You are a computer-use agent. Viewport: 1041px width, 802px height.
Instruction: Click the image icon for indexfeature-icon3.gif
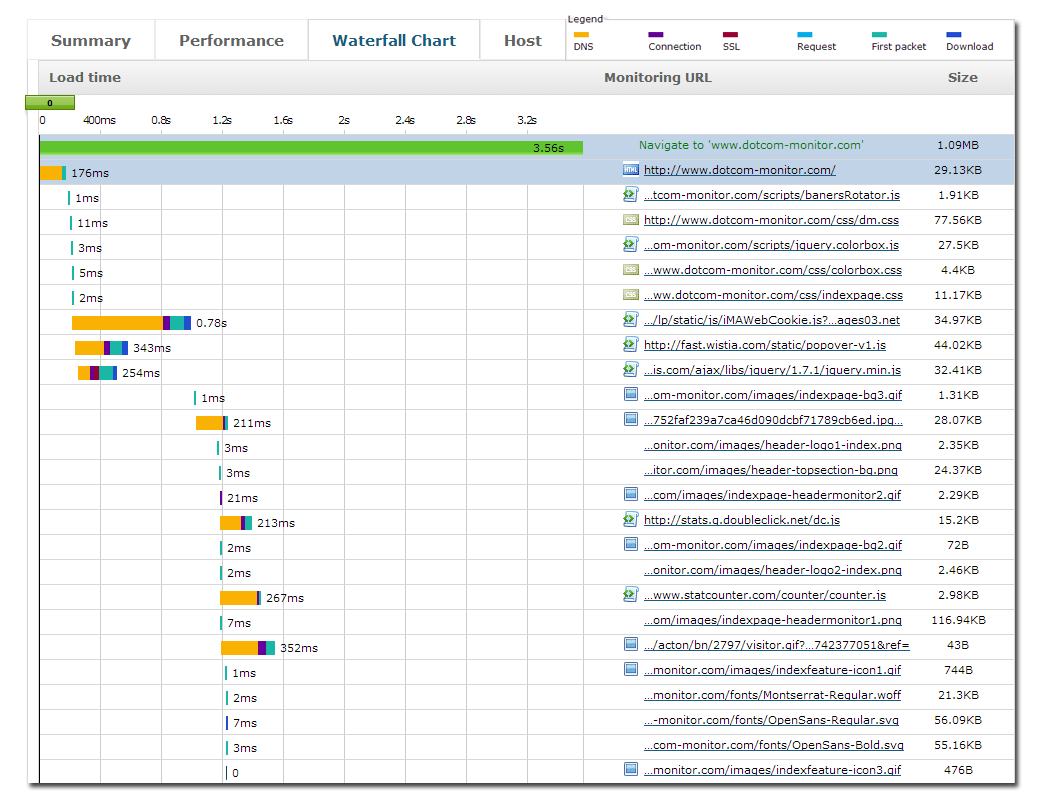click(x=631, y=769)
